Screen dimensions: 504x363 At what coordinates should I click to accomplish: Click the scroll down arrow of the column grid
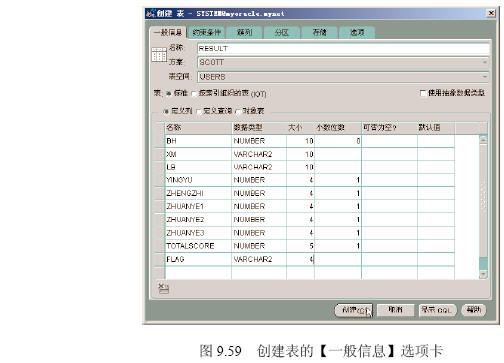coord(483,274)
